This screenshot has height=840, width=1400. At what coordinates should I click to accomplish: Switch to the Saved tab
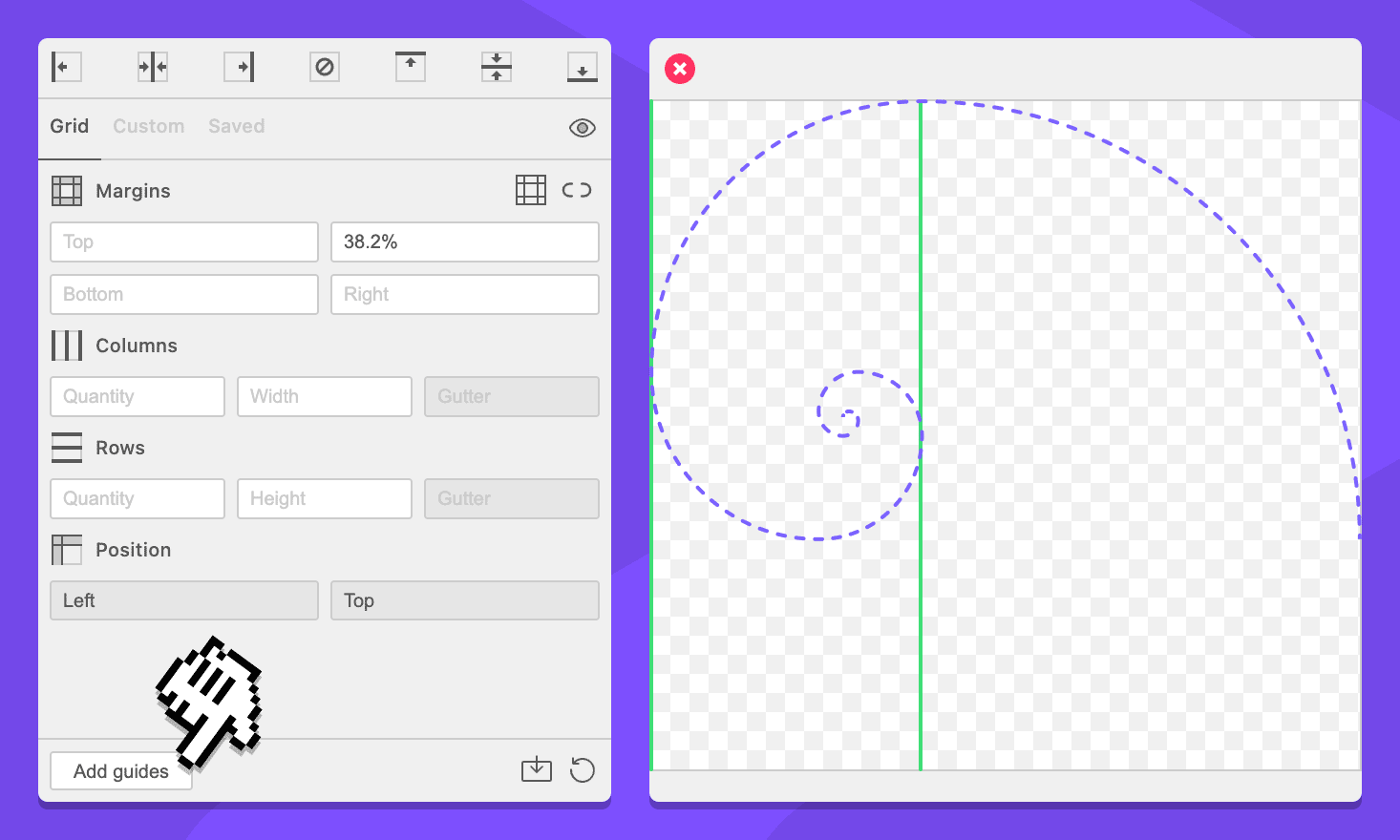tap(236, 126)
